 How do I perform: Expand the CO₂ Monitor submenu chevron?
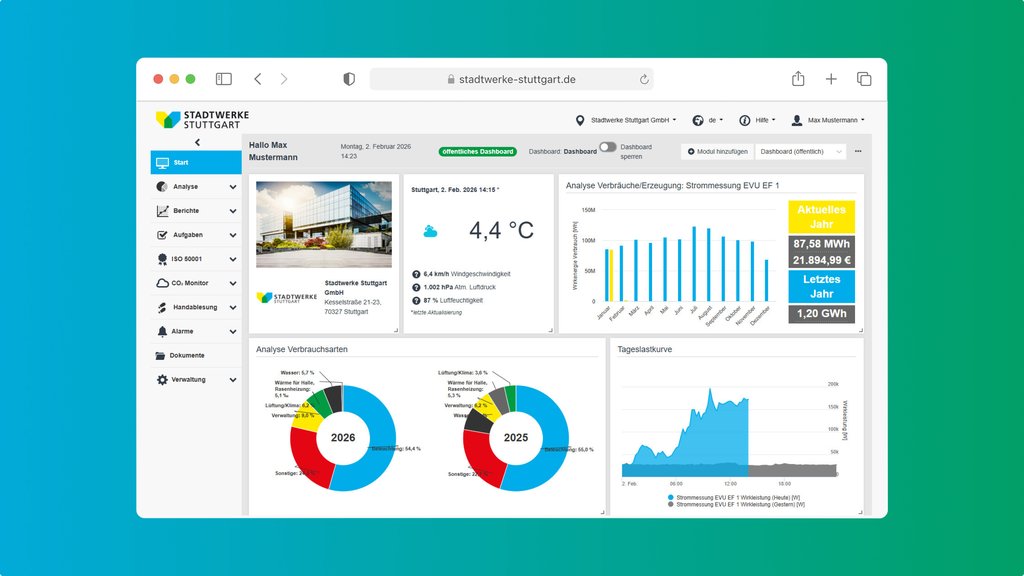(x=232, y=283)
